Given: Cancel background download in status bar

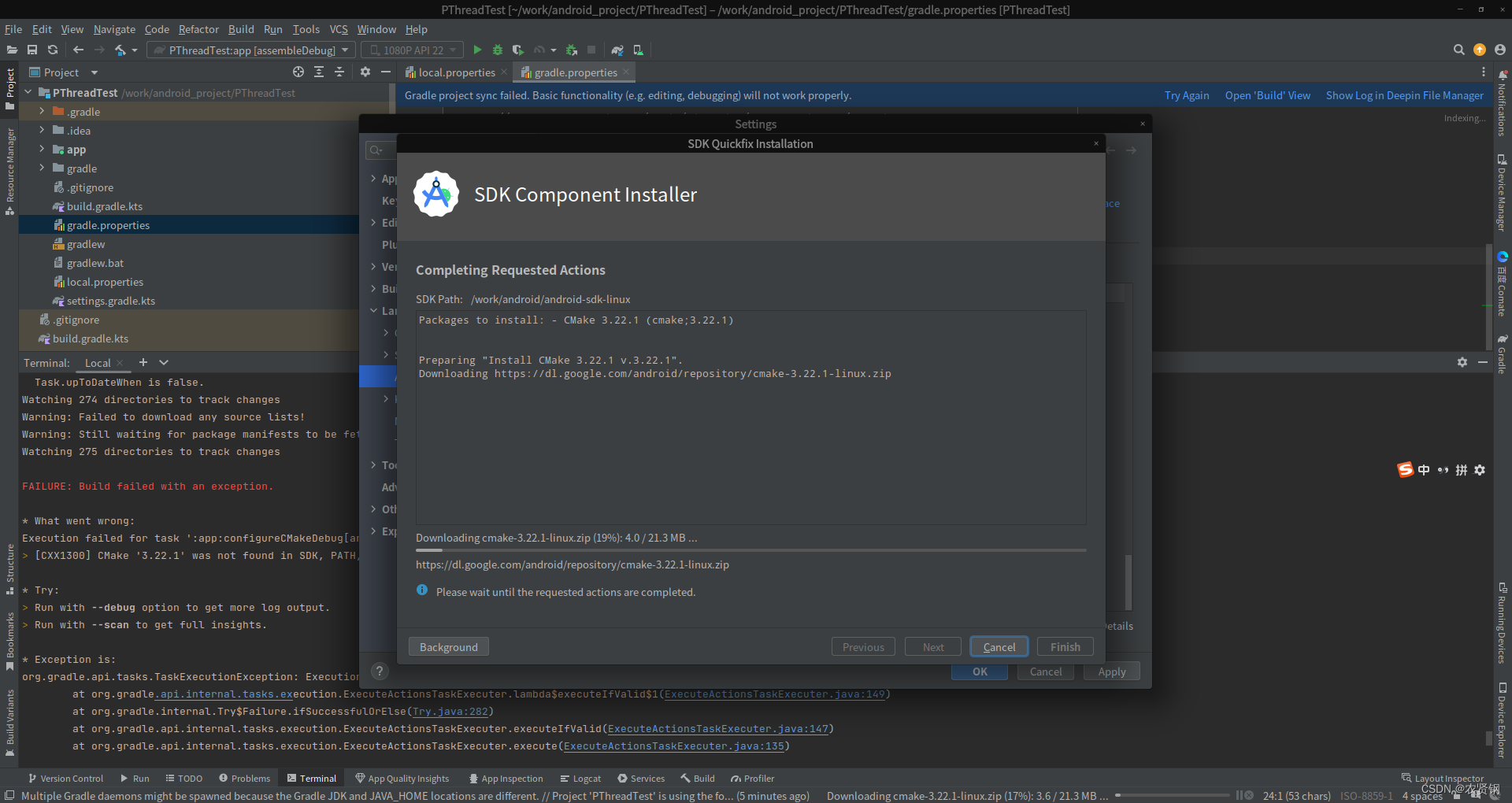Looking at the screenshot, I should [x=1249, y=795].
